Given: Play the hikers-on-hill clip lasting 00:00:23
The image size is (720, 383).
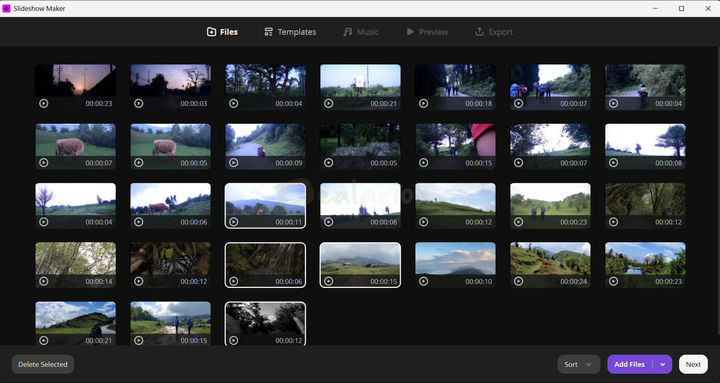Looking at the screenshot, I should [x=518, y=222].
